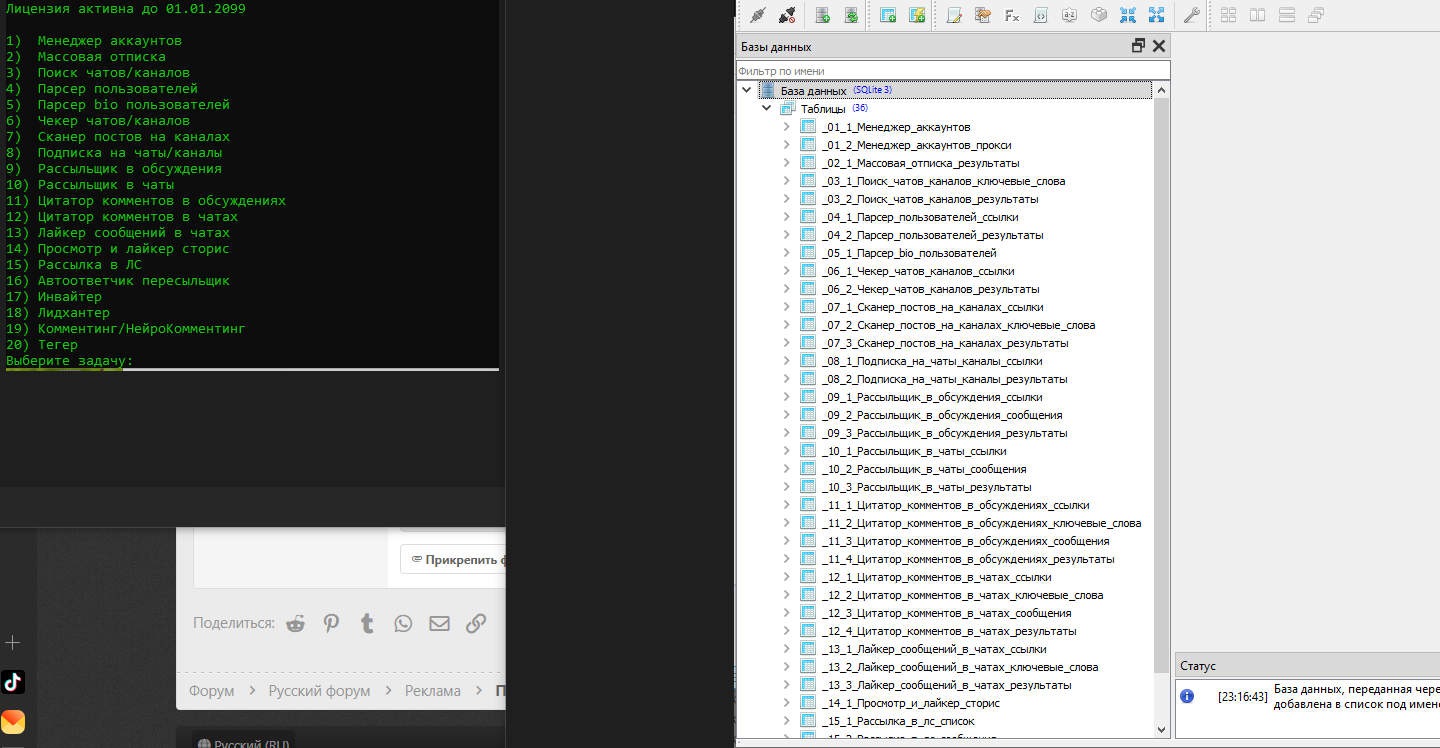Open the SQL functions editor (Fx) icon
Viewport: 1440px width, 748px height.
(x=1012, y=15)
